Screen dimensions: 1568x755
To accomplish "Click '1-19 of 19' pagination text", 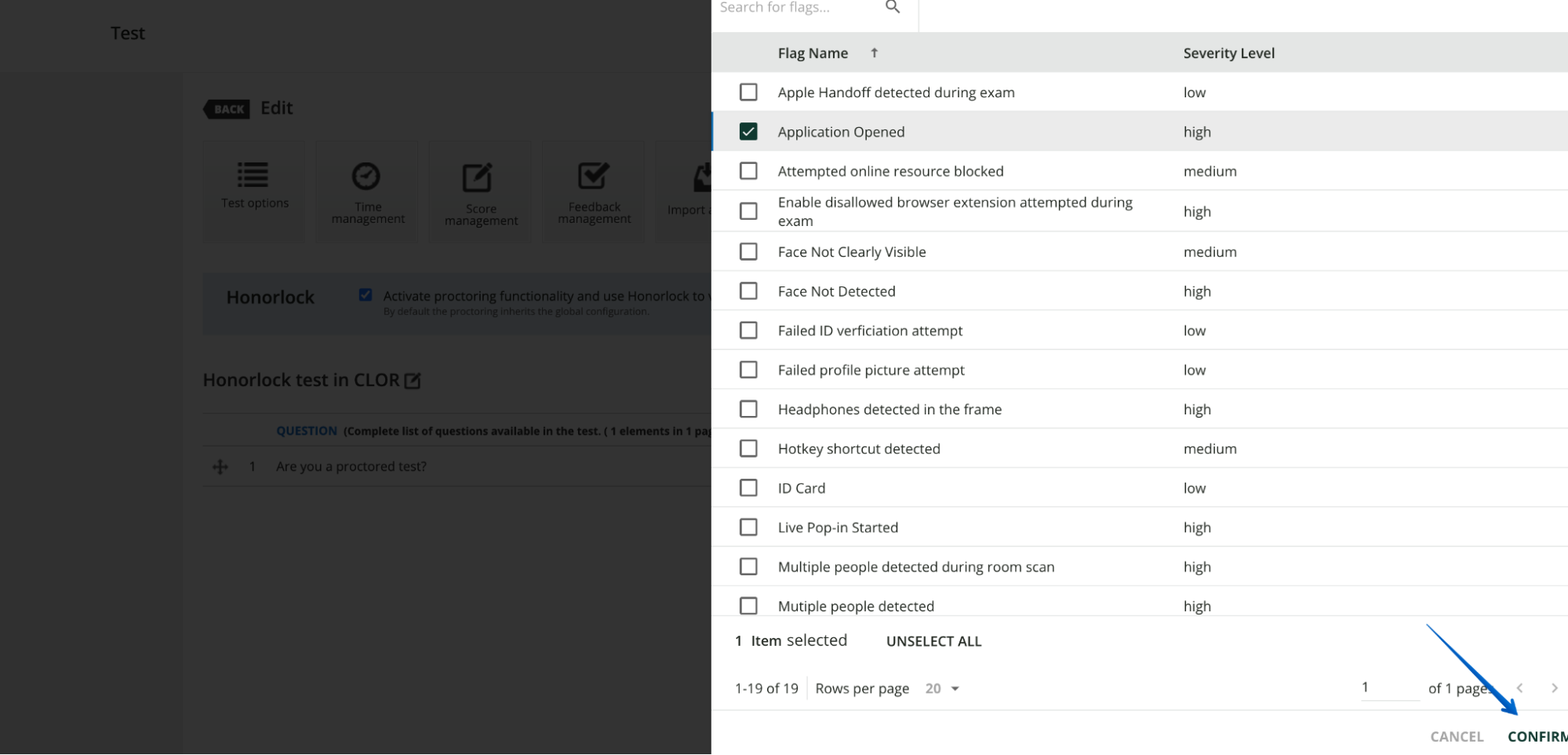I will coord(766,688).
